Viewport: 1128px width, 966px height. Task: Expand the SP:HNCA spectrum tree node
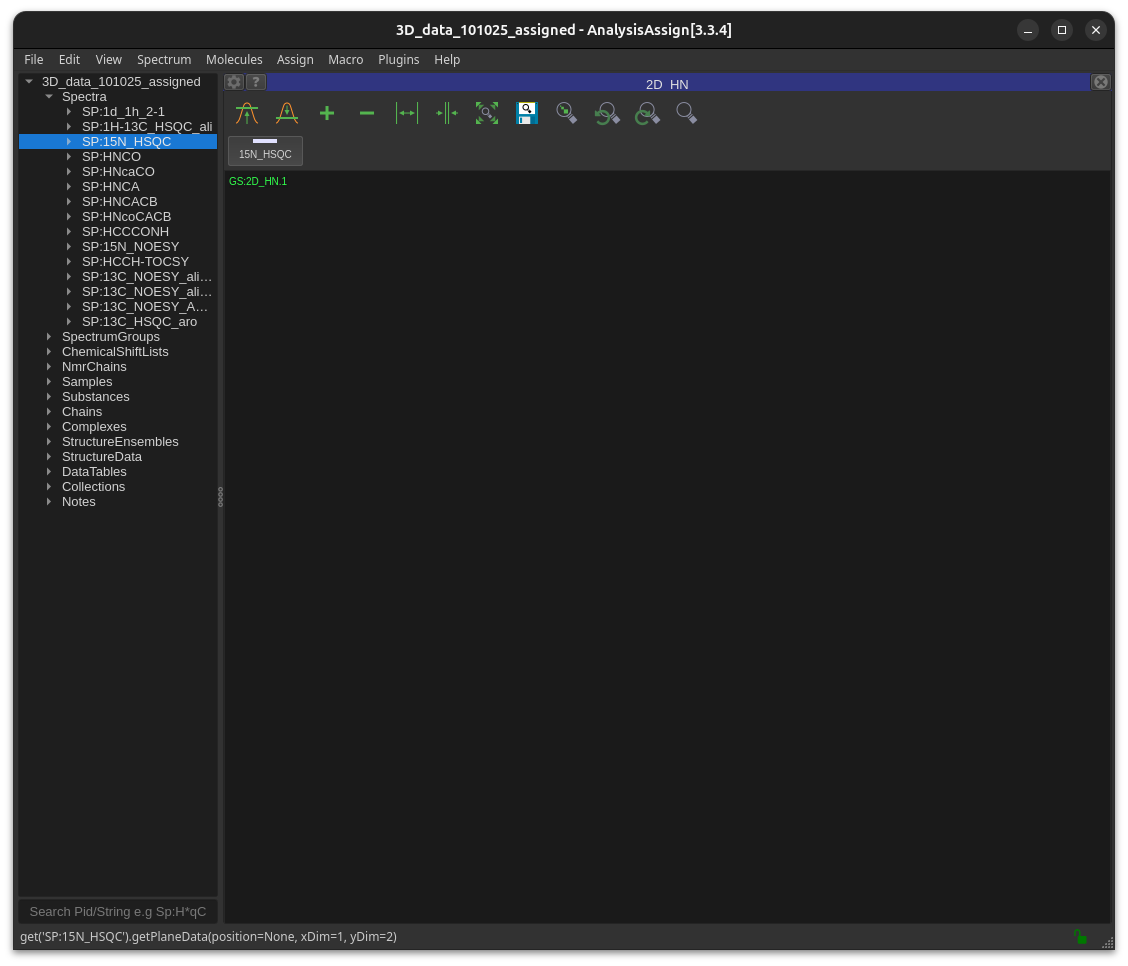[69, 187]
